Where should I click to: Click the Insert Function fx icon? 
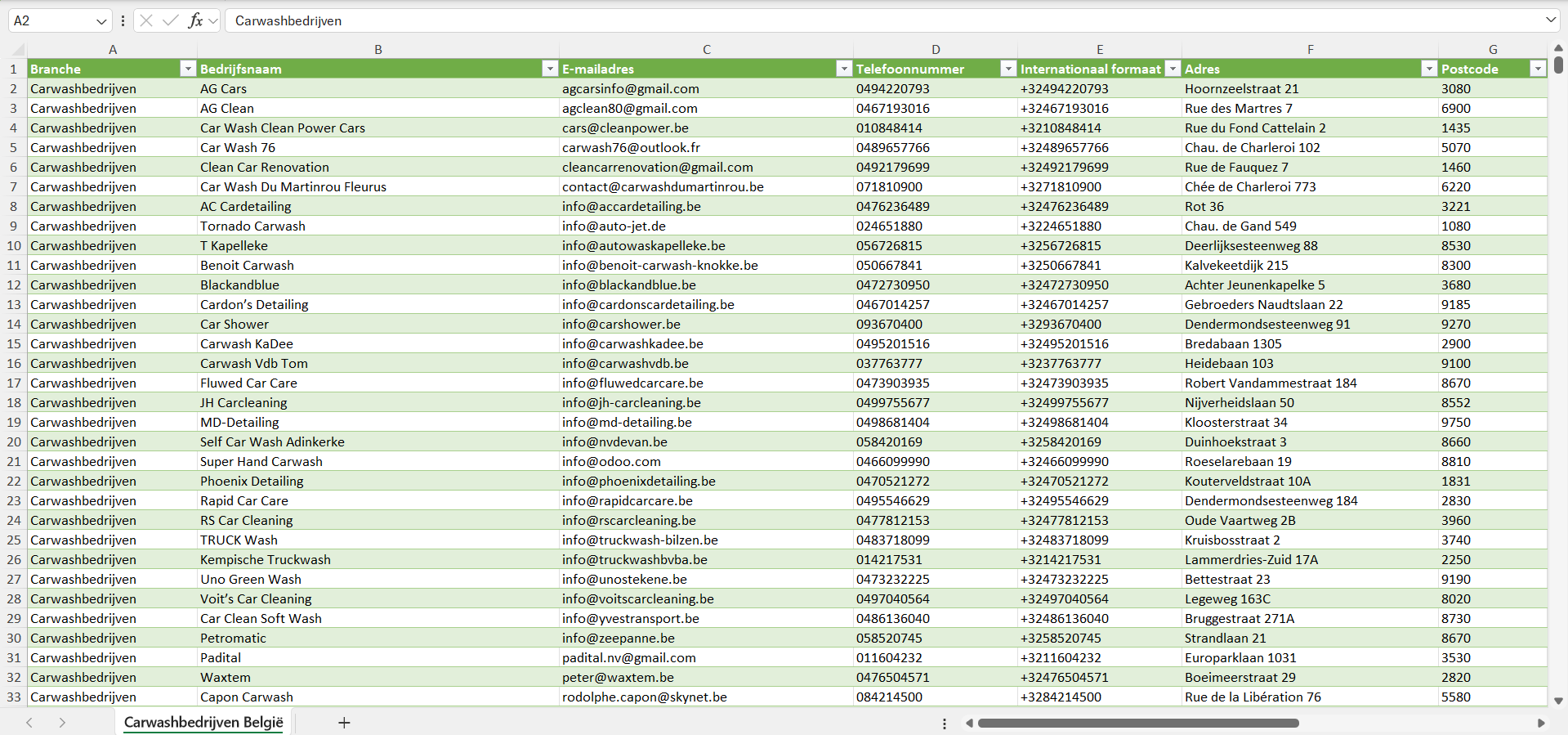pyautogui.click(x=195, y=20)
